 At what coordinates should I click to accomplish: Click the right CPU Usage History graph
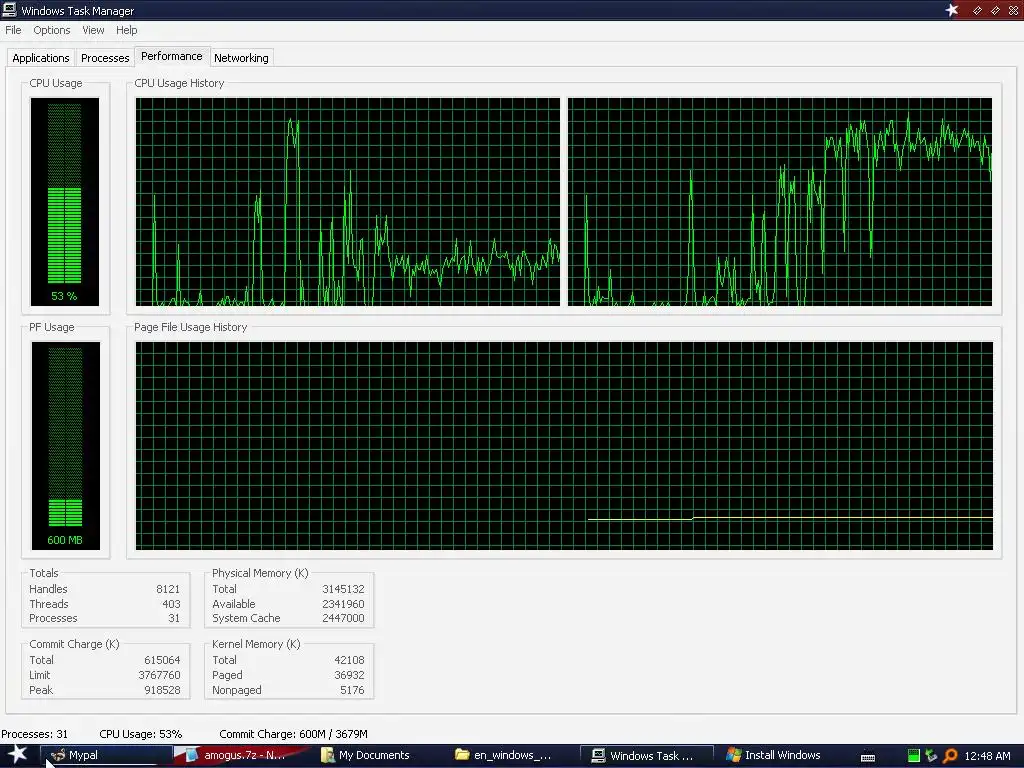pyautogui.click(x=780, y=202)
